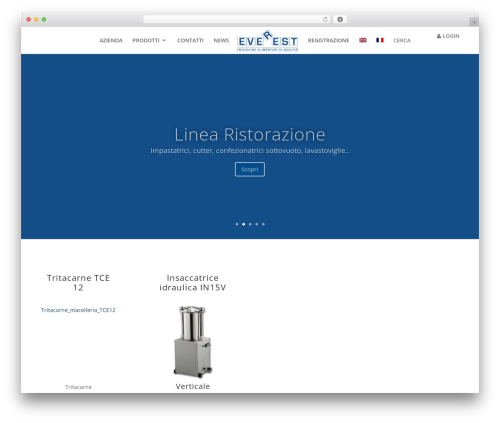Click the slide subtitle about Impastatrici, cutter
The height and width of the screenshot is (423, 500).
point(250,151)
